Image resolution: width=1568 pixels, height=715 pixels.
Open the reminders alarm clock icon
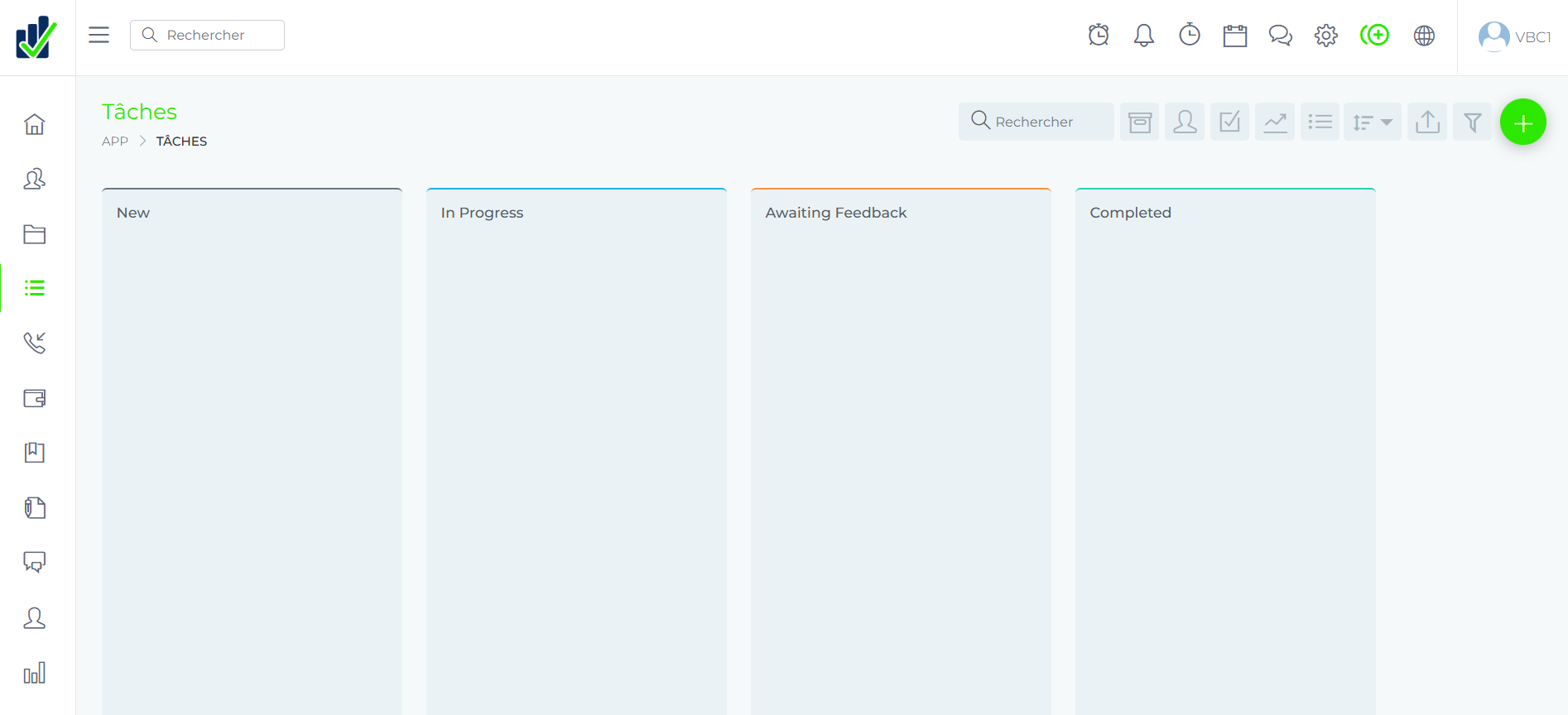[x=1099, y=36]
